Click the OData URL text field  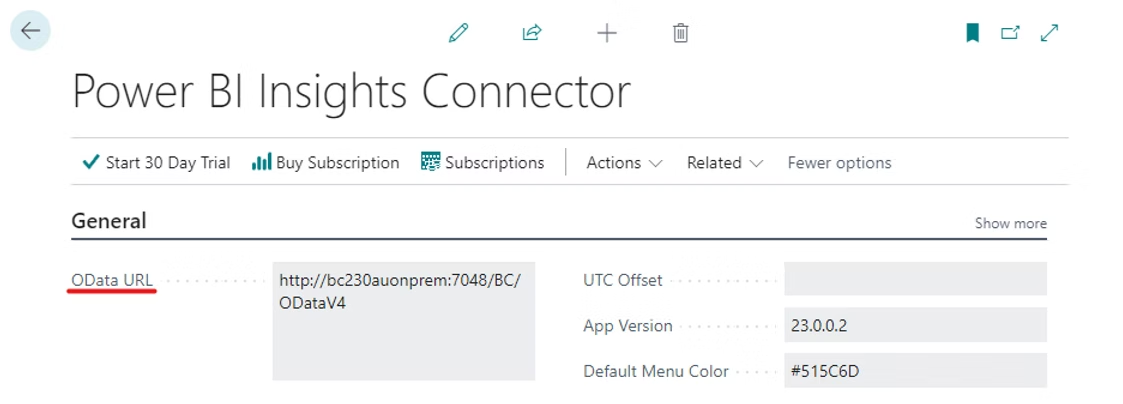(x=403, y=321)
